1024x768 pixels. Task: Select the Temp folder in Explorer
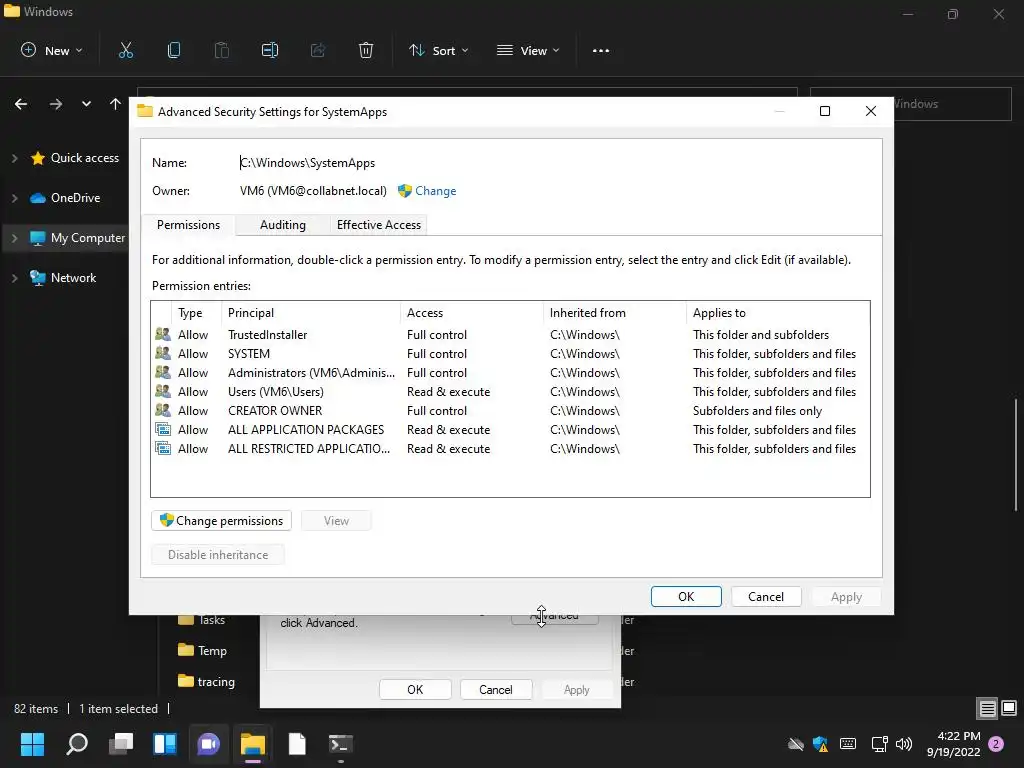coord(202,650)
